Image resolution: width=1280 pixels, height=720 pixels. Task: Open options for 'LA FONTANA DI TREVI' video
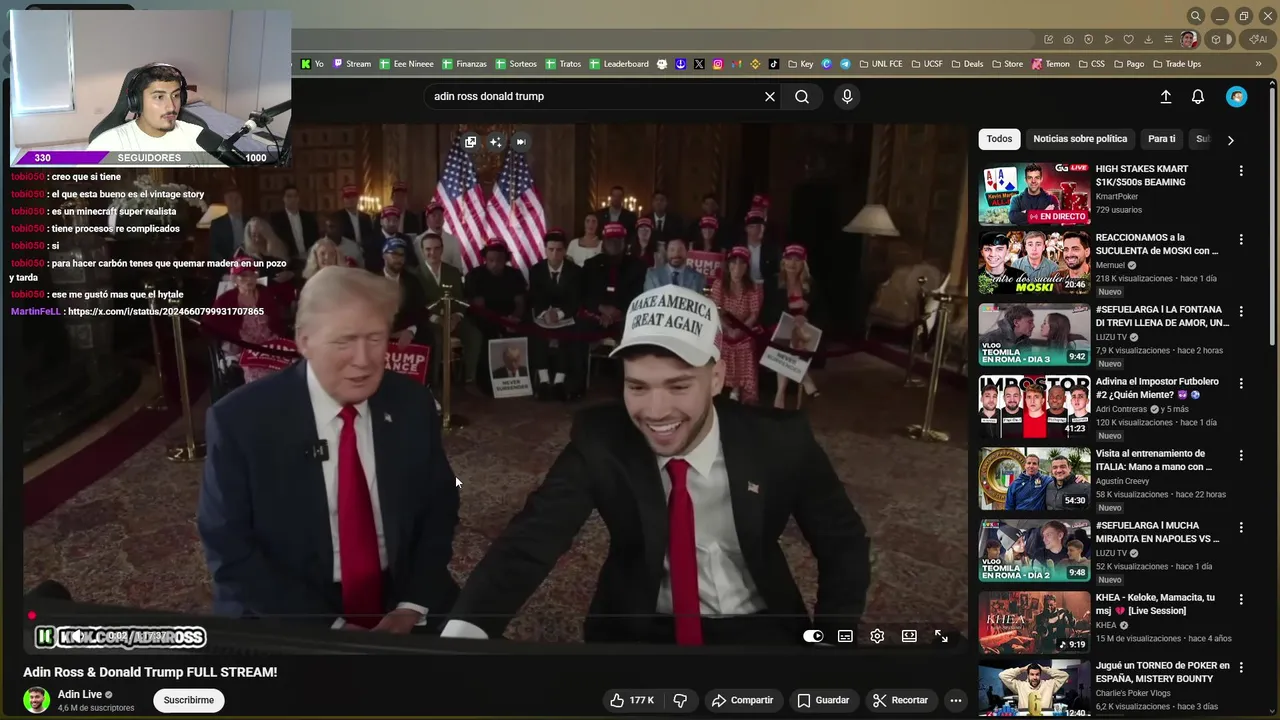pyautogui.click(x=1241, y=312)
